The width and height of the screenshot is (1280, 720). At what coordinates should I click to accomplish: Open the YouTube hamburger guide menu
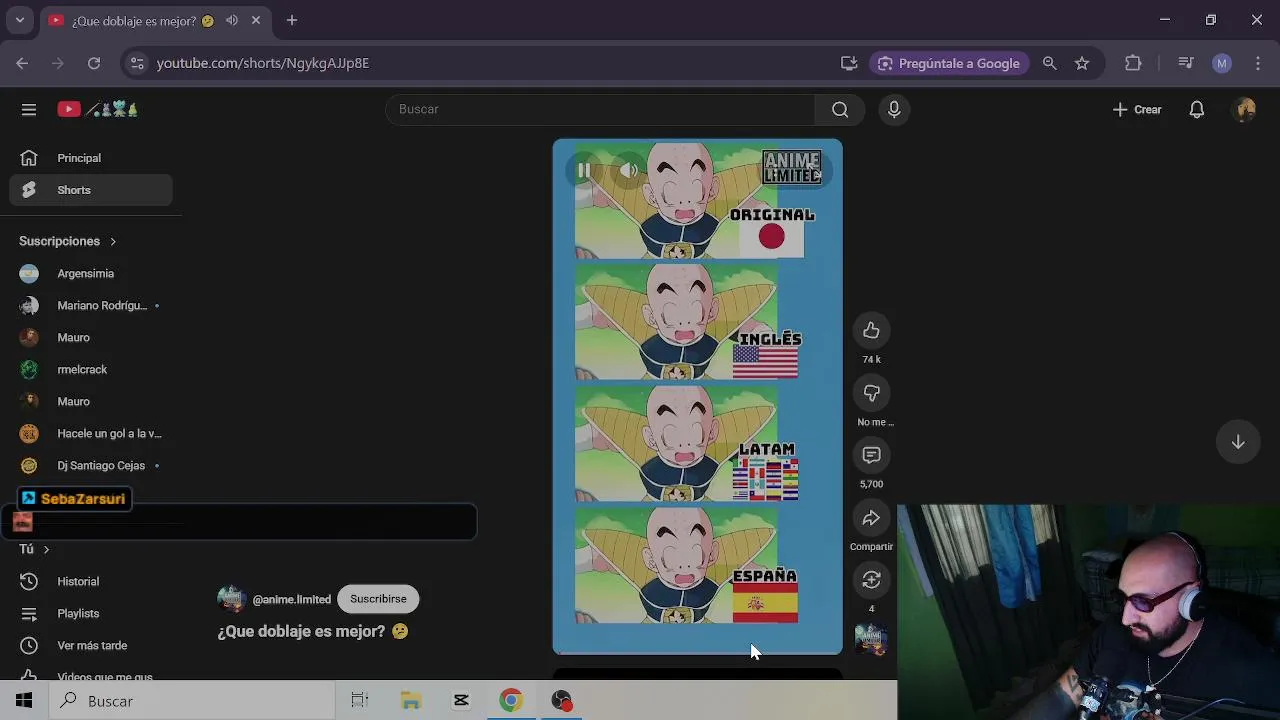click(29, 109)
